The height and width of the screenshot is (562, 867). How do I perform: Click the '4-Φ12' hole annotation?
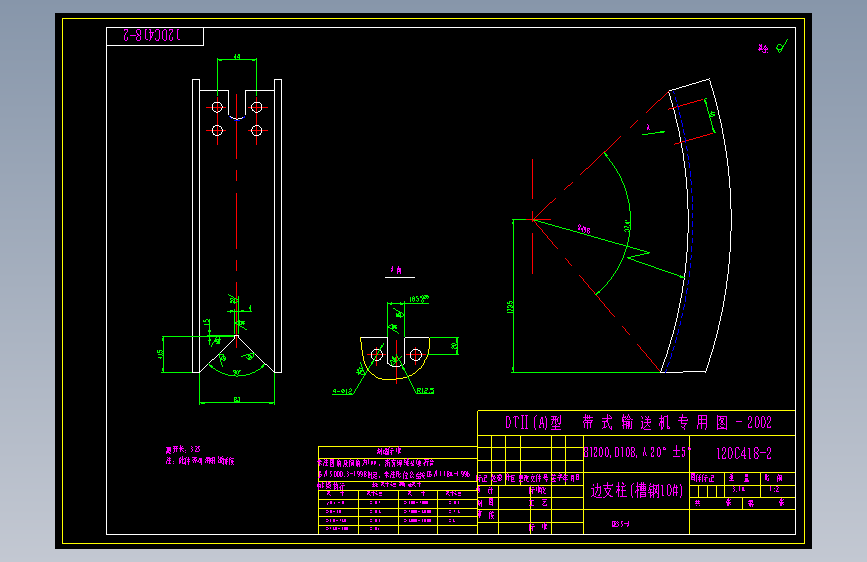pyautogui.click(x=342, y=392)
